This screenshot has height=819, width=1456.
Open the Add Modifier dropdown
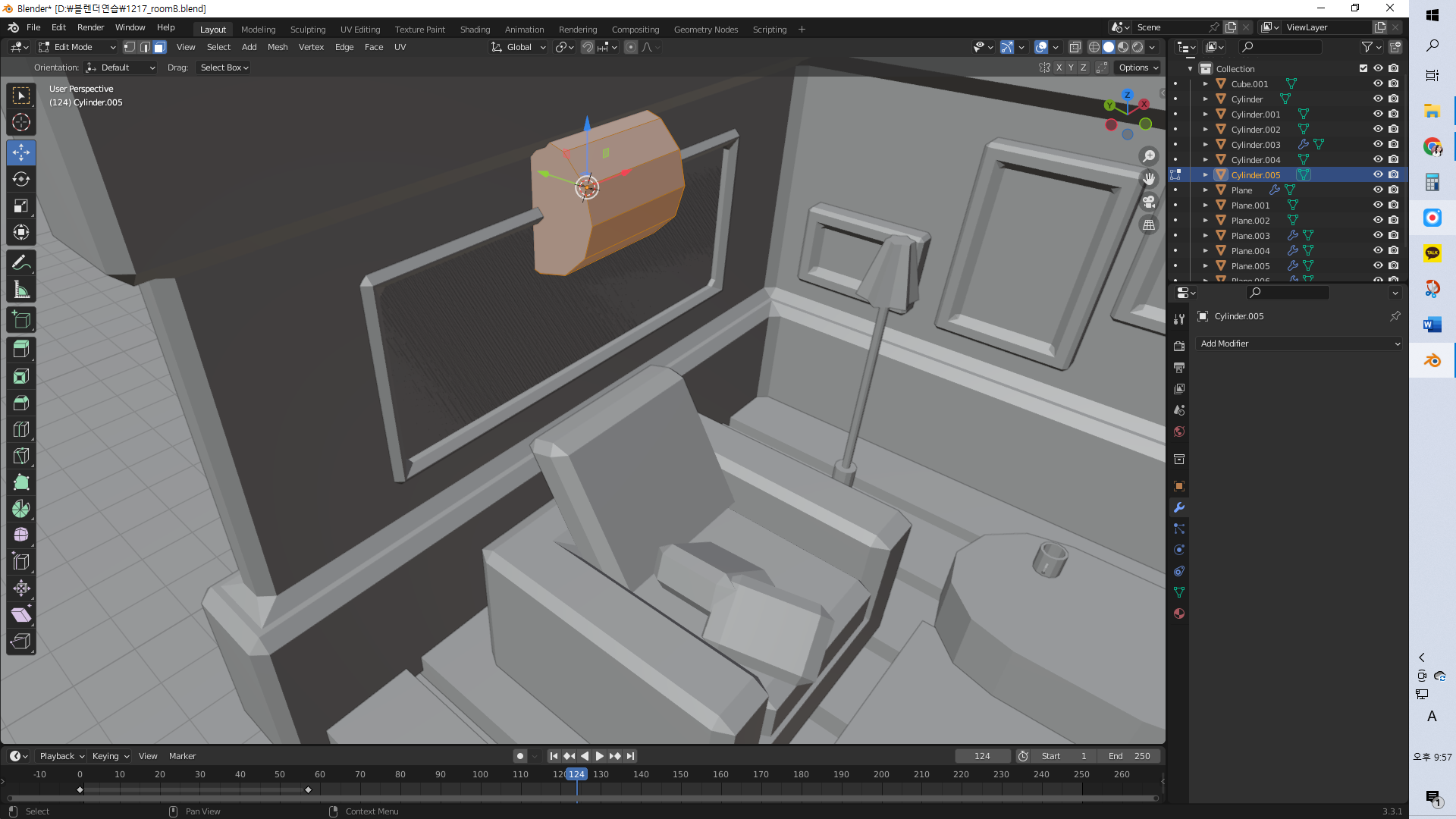click(1299, 344)
